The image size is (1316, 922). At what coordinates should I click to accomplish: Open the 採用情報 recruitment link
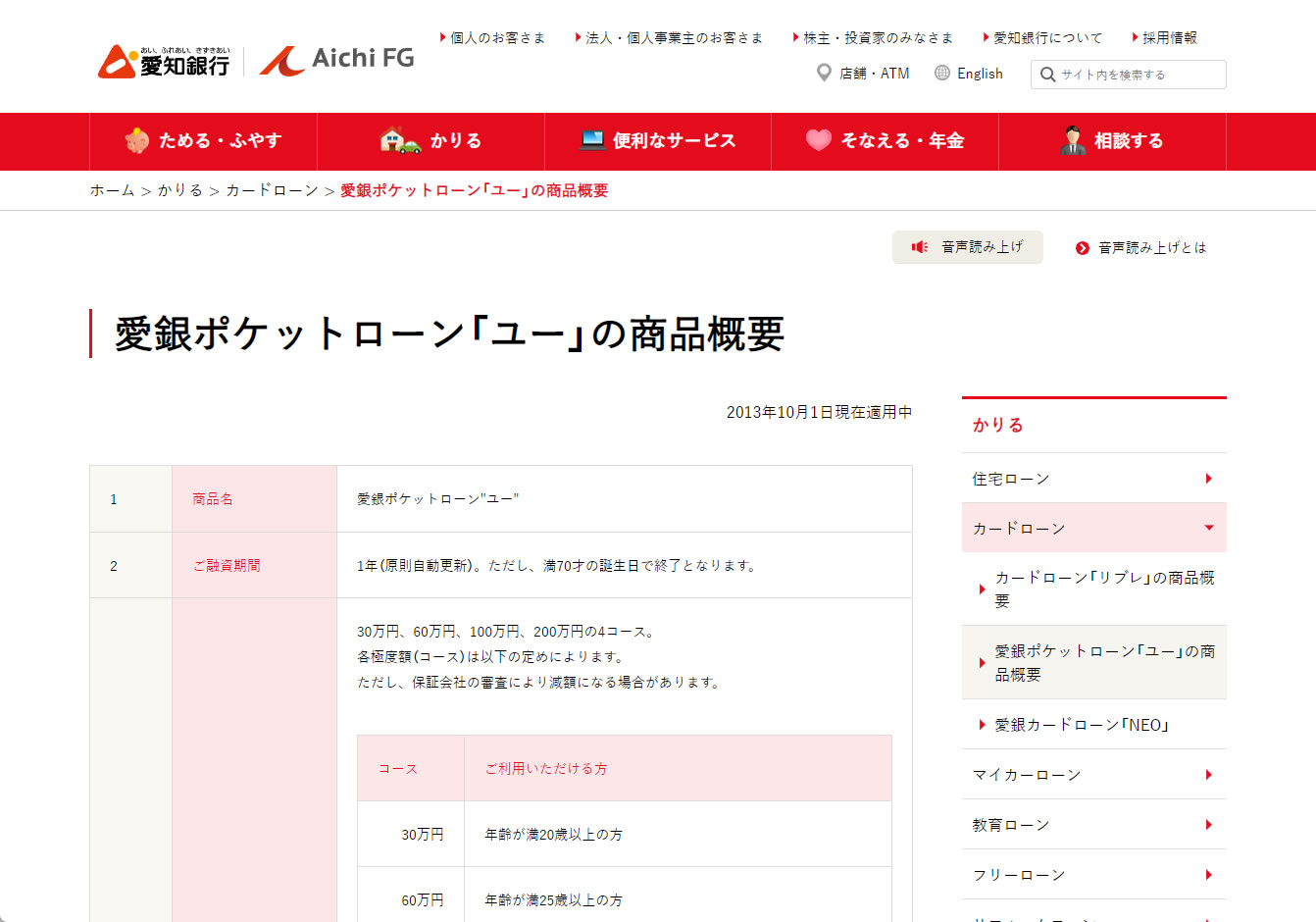pyautogui.click(x=1169, y=38)
